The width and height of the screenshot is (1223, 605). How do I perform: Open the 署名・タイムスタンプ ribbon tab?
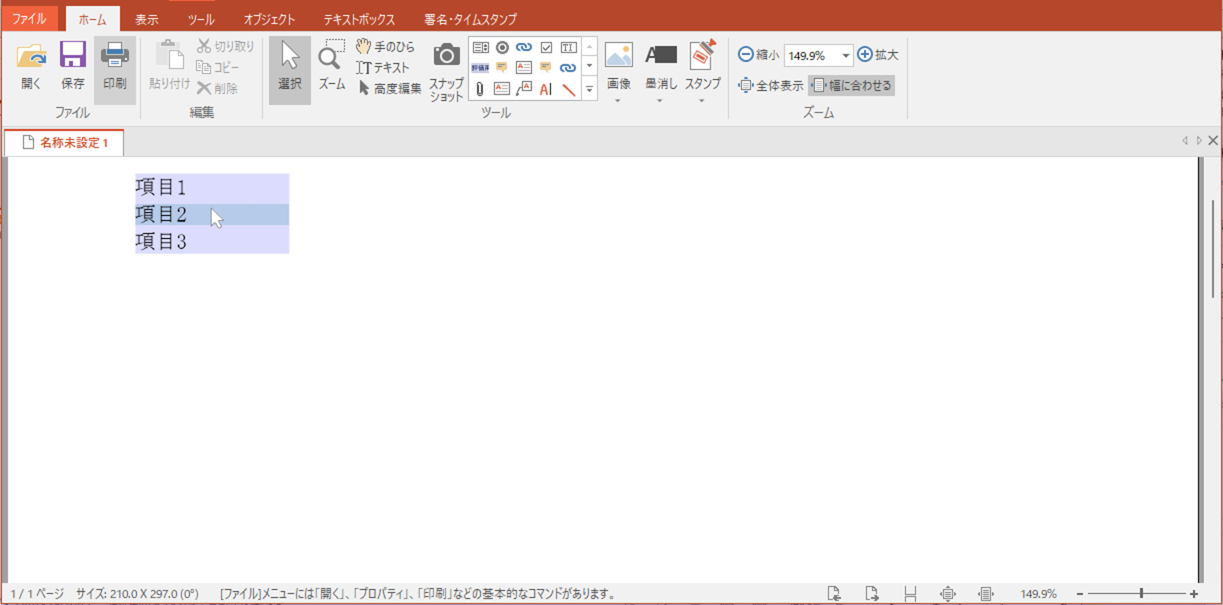click(470, 19)
